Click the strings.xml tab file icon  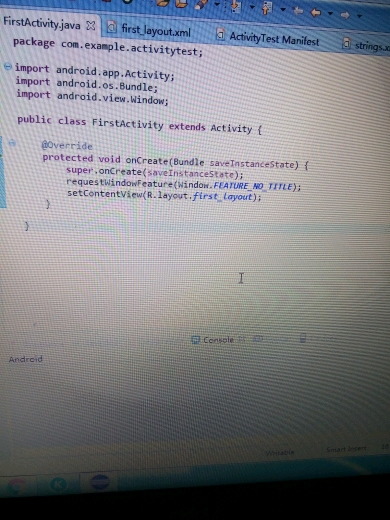pos(347,43)
